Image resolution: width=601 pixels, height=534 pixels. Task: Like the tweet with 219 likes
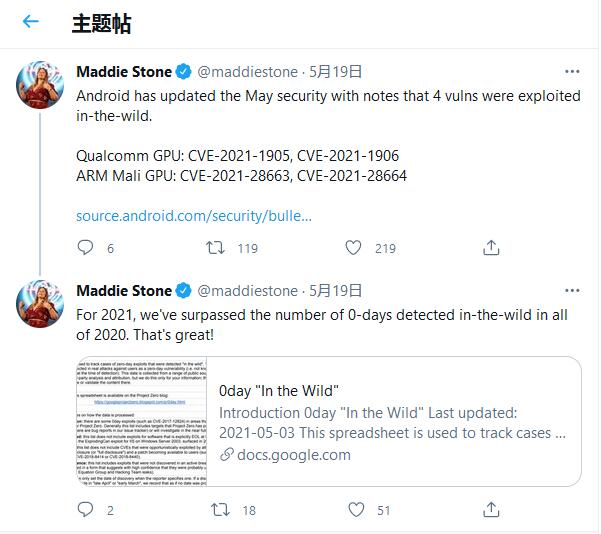point(353,248)
